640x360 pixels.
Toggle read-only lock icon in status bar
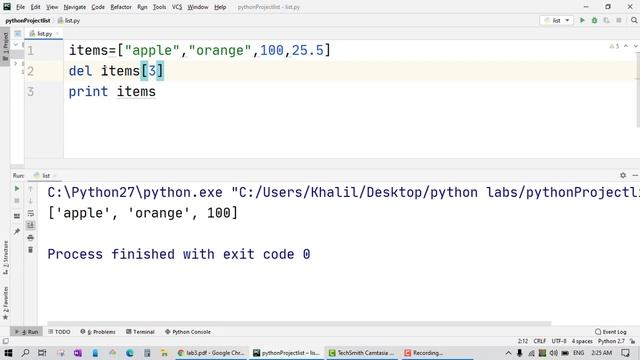632,341
